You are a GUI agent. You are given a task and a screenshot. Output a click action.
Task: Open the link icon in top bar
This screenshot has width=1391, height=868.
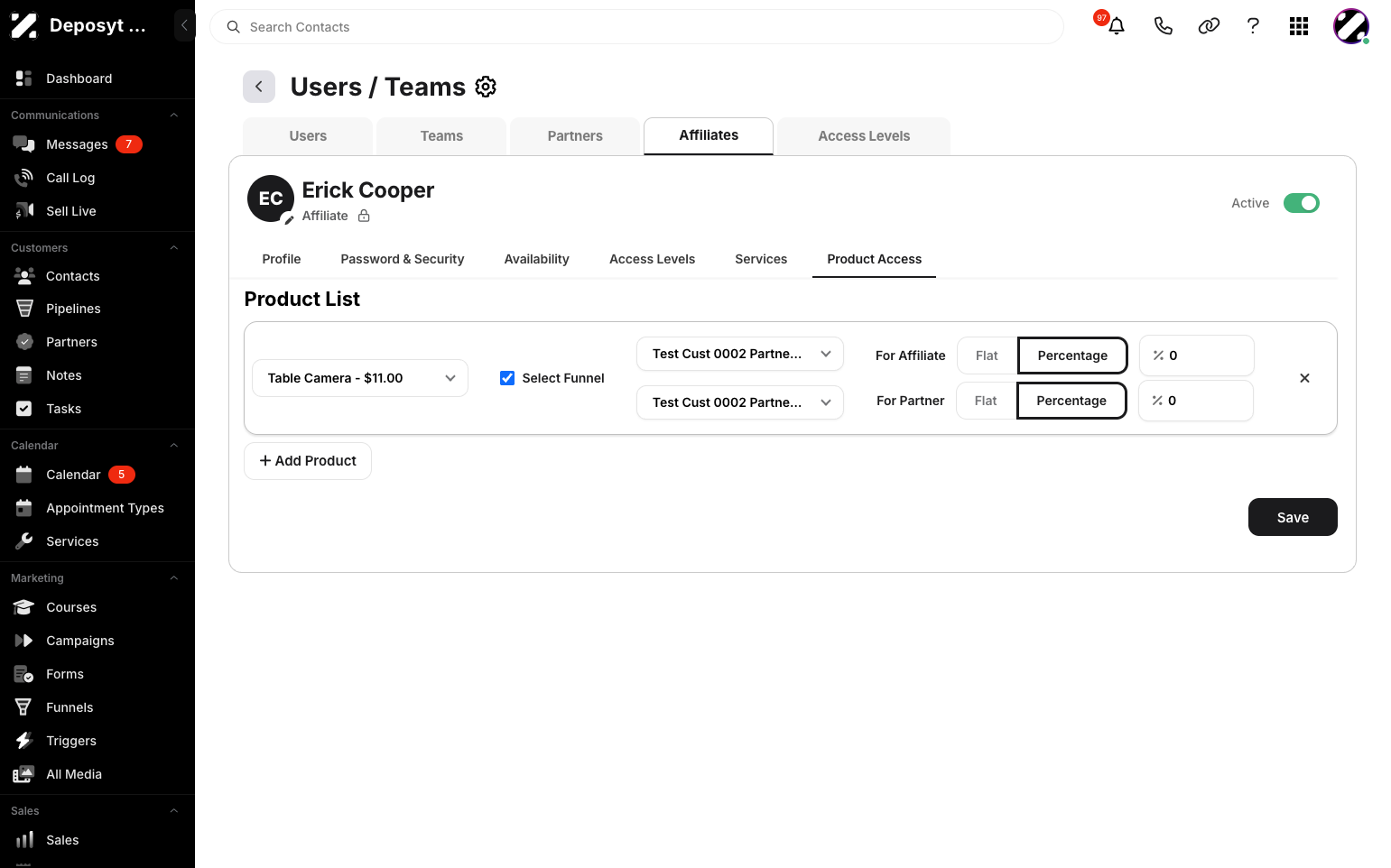1209,26
